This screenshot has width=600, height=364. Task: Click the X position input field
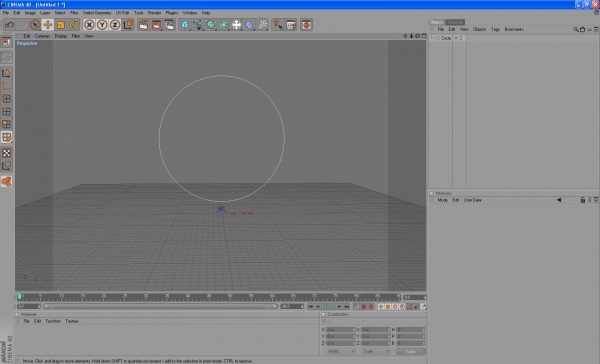point(340,330)
